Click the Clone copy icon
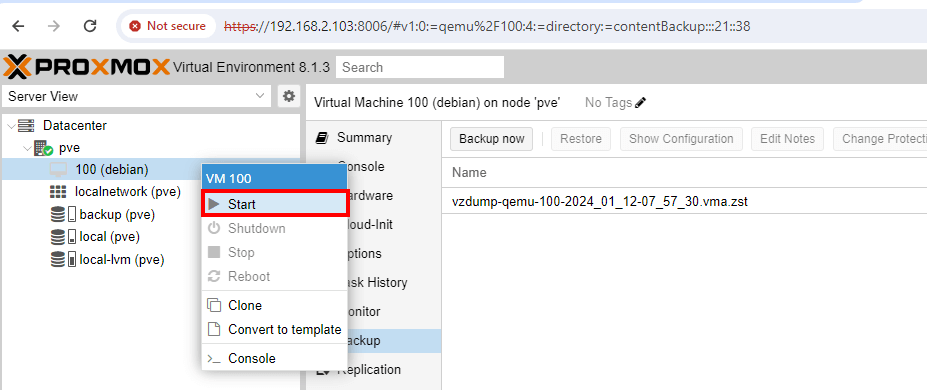This screenshot has width=927, height=390. 214,306
